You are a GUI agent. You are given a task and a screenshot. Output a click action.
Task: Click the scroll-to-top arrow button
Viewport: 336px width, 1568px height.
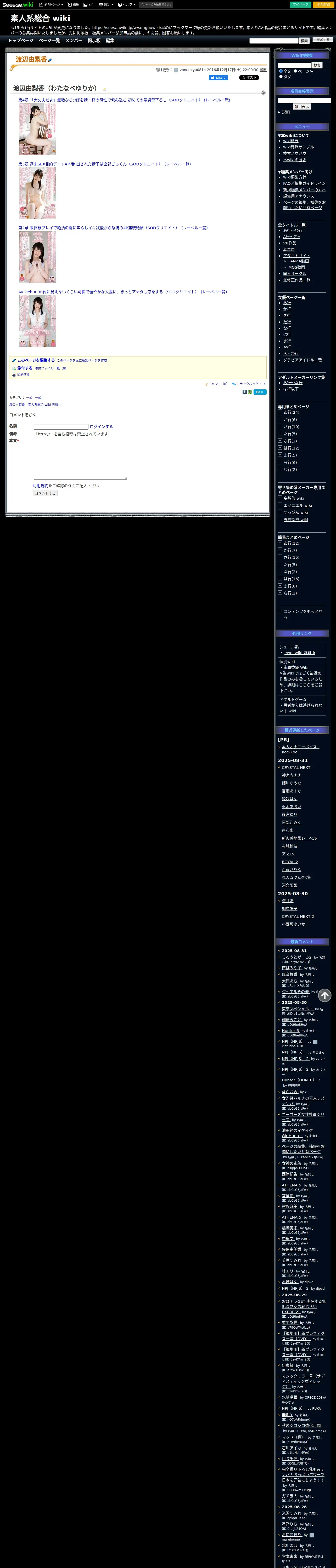click(324, 995)
